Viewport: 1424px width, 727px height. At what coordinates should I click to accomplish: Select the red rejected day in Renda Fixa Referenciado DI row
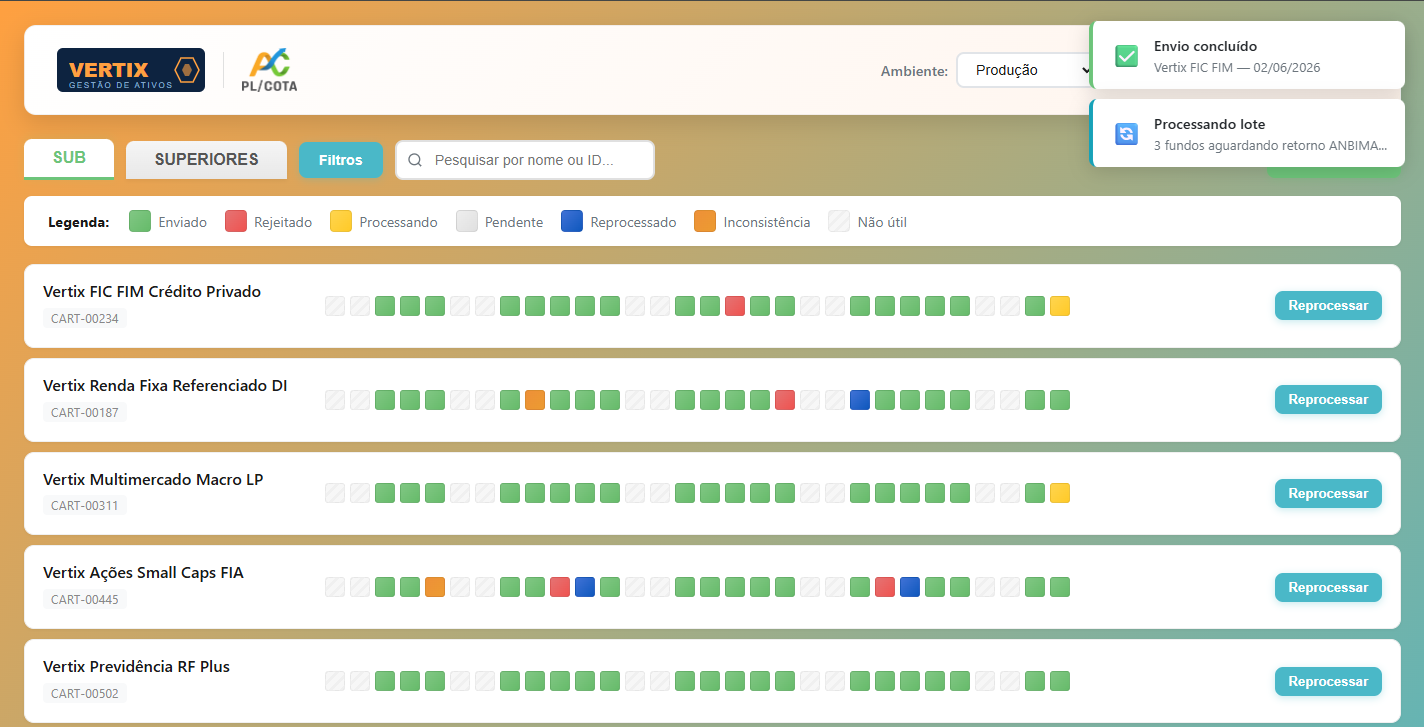(x=785, y=400)
